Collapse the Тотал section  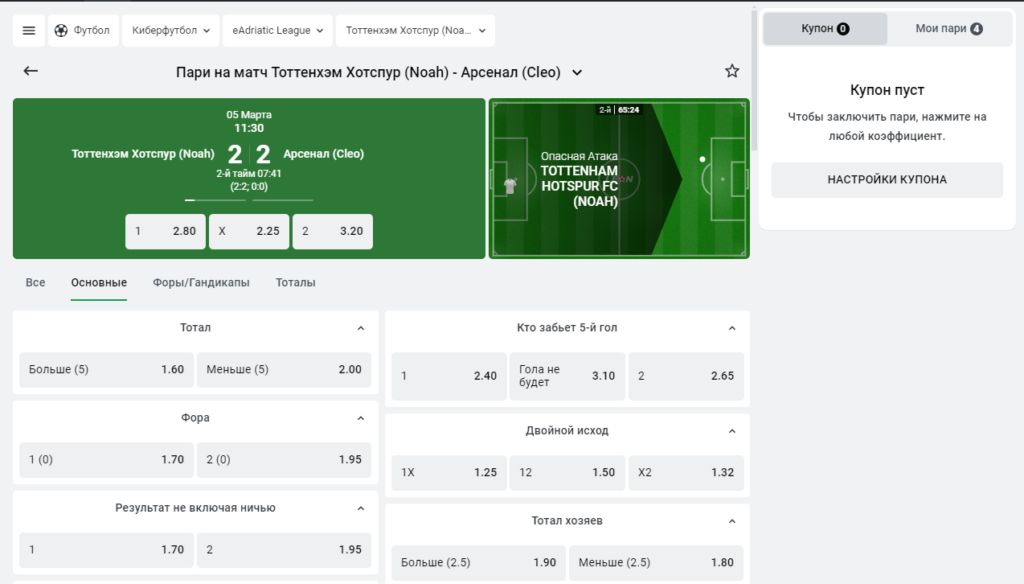pyautogui.click(x=360, y=328)
